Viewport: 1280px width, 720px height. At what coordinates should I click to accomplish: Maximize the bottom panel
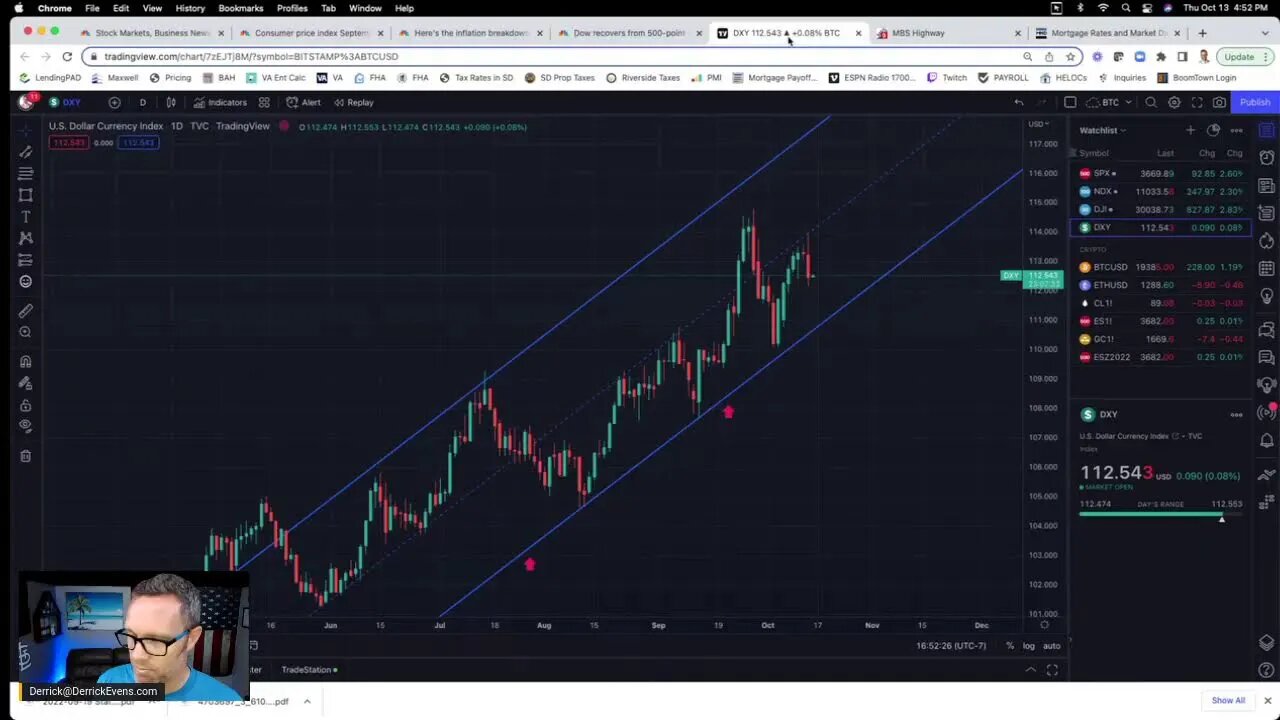click(1052, 670)
